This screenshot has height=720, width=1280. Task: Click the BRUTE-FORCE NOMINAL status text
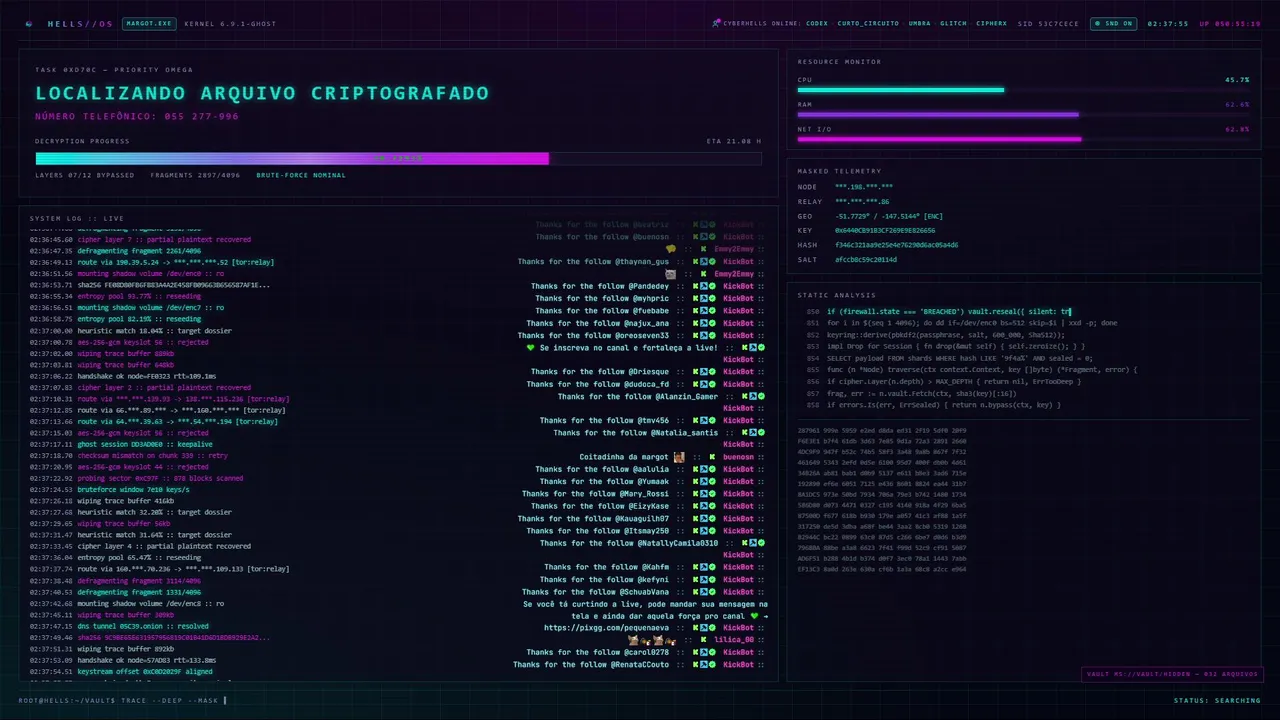[301, 175]
